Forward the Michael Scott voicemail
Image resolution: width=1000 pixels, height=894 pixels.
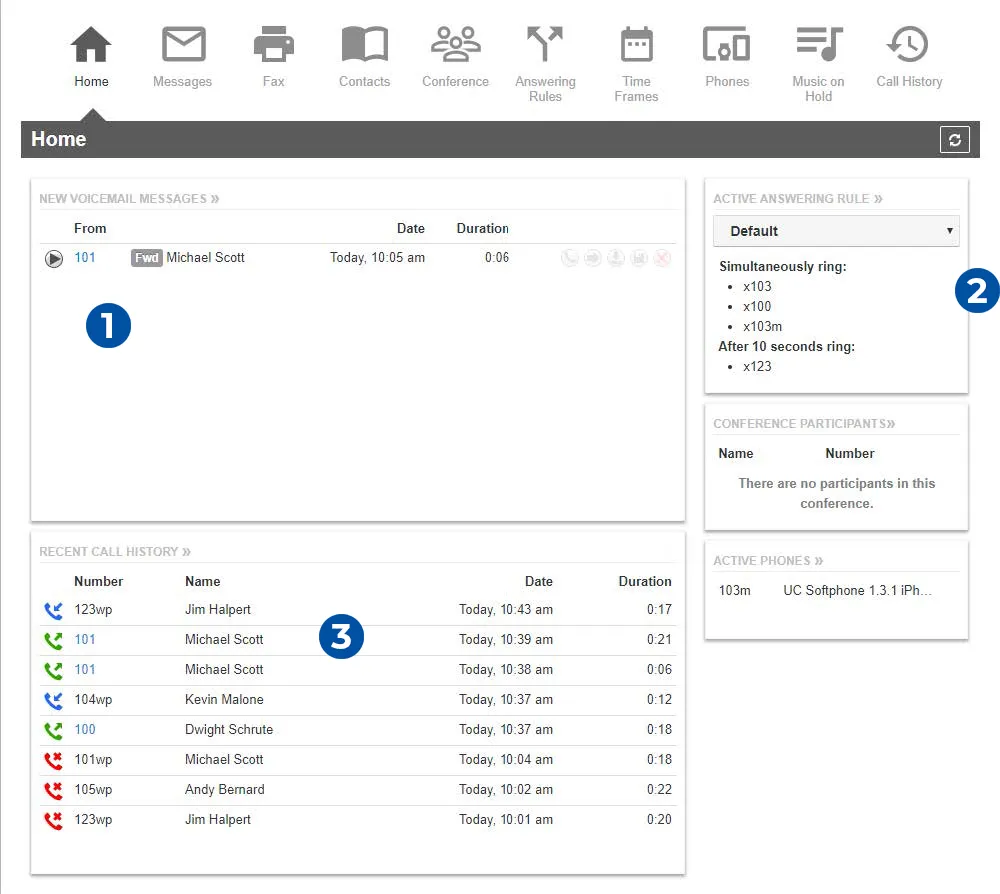[592, 258]
